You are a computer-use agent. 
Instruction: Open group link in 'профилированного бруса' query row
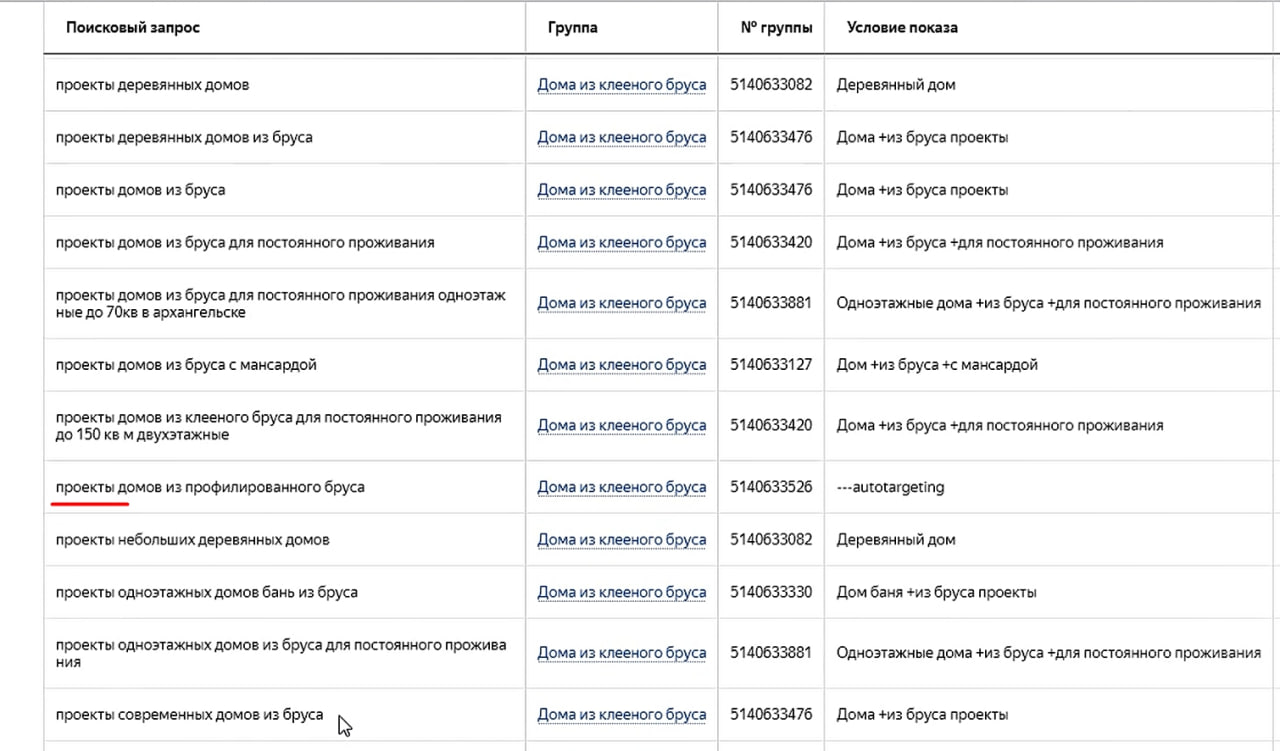[621, 488]
